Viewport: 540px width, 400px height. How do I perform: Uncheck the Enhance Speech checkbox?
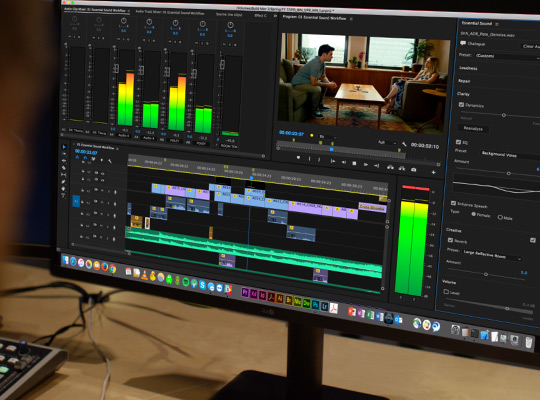pos(454,203)
